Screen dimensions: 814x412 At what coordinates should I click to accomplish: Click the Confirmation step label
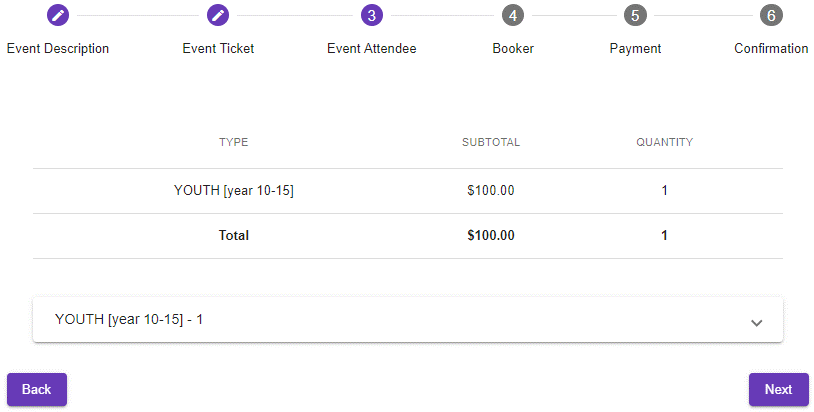point(771,49)
